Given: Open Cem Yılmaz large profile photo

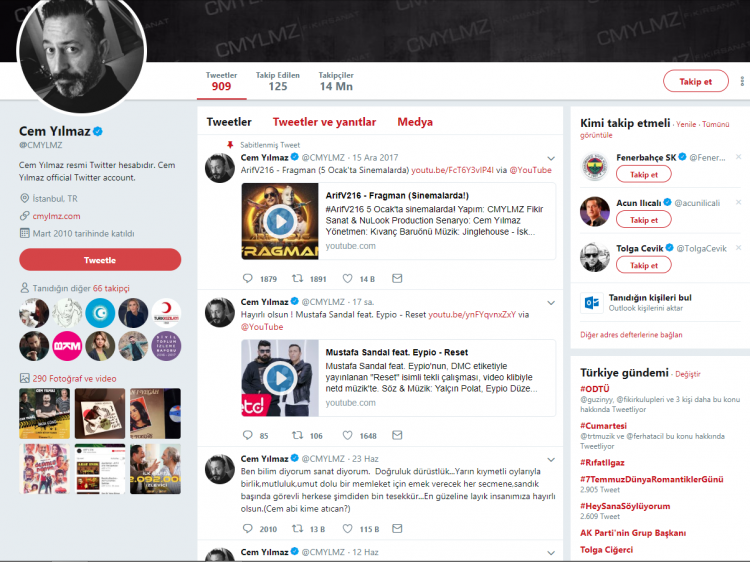Looking at the screenshot, I should pos(81,51).
